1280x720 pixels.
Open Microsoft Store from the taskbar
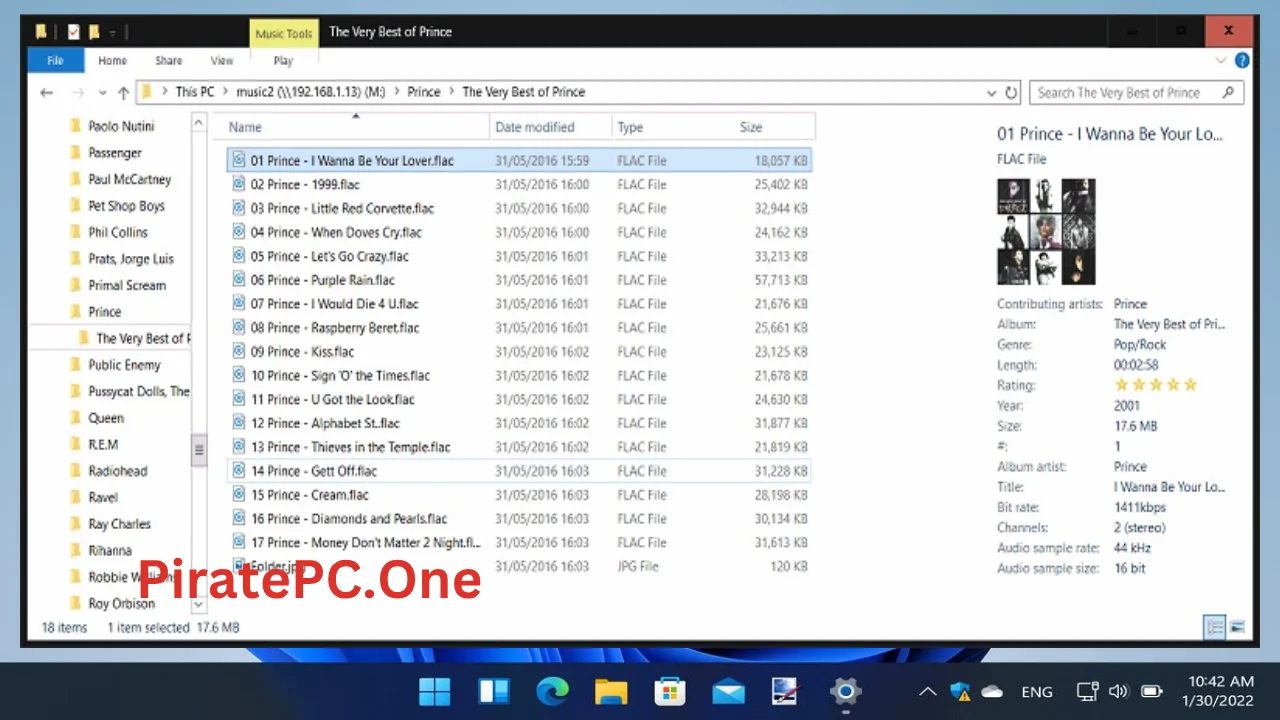(669, 691)
